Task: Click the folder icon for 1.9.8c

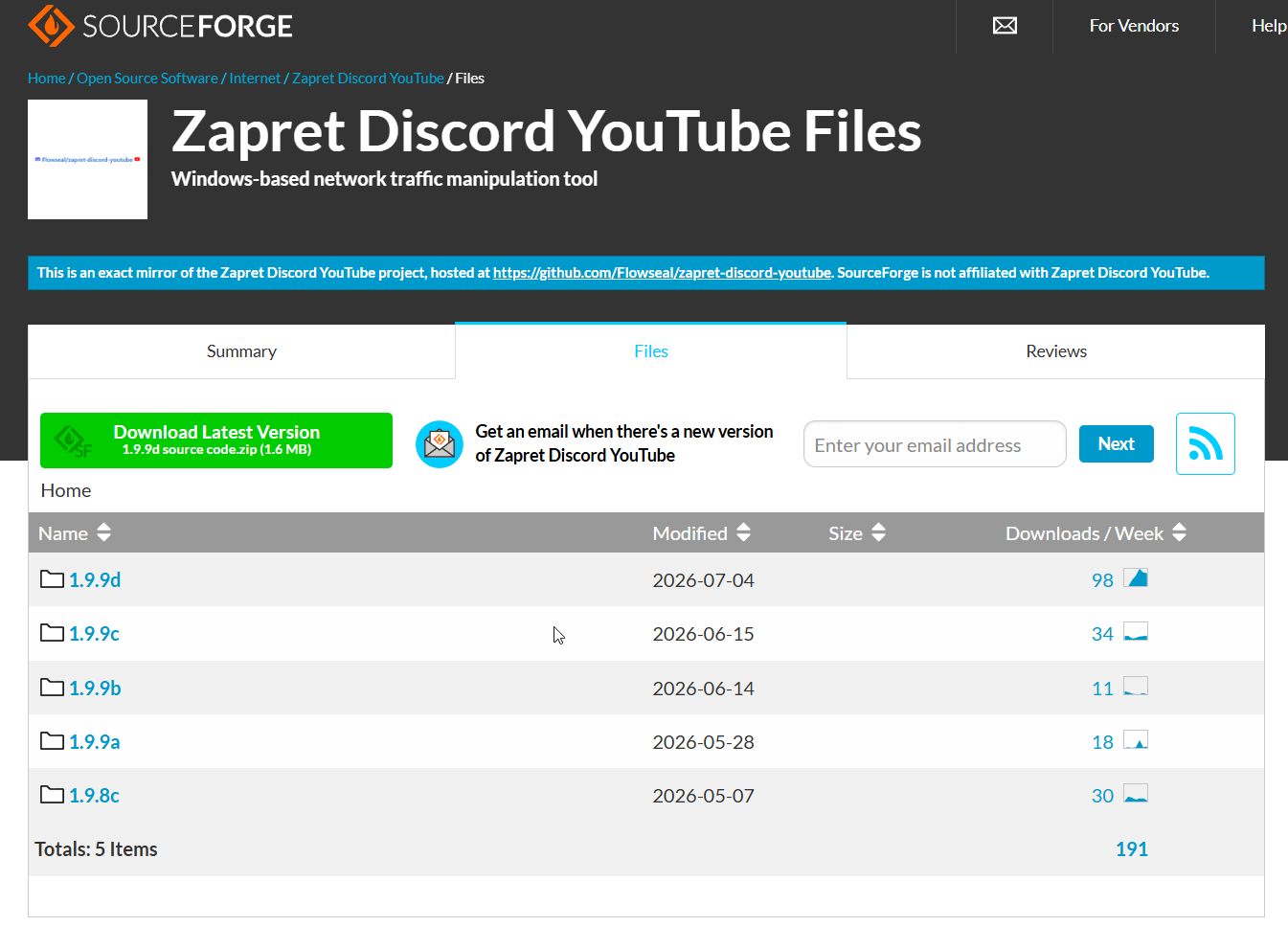Action: pyautogui.click(x=52, y=795)
